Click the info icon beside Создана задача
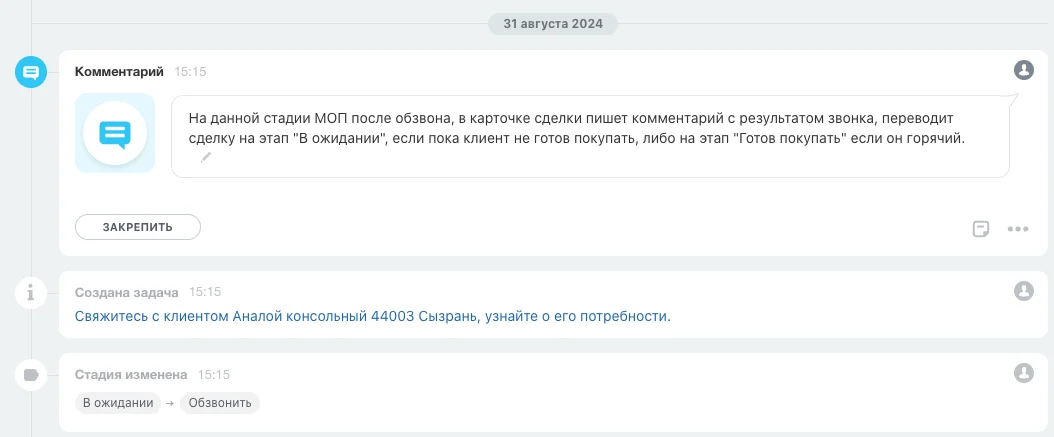The height and width of the screenshot is (437, 1054). (x=31, y=293)
